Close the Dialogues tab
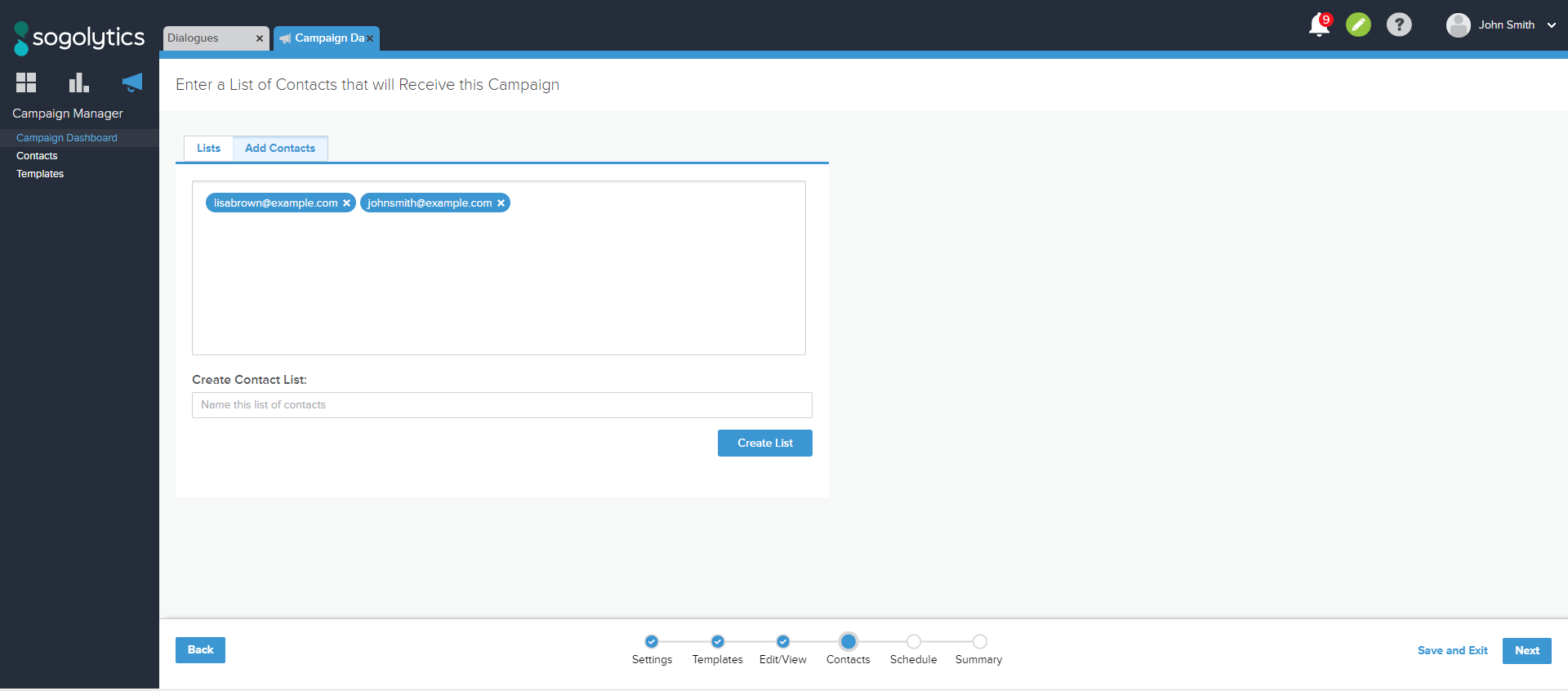1568x691 pixels. pos(260,38)
